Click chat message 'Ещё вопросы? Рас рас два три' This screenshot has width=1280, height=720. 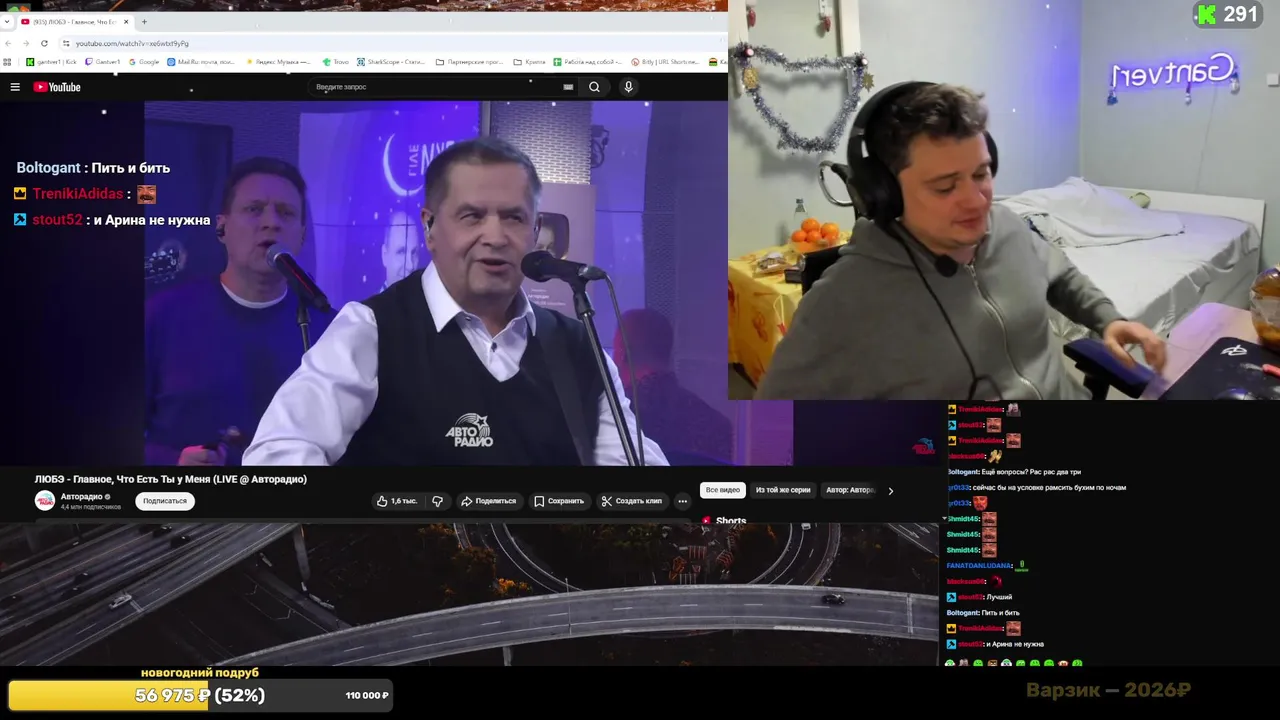1033,472
